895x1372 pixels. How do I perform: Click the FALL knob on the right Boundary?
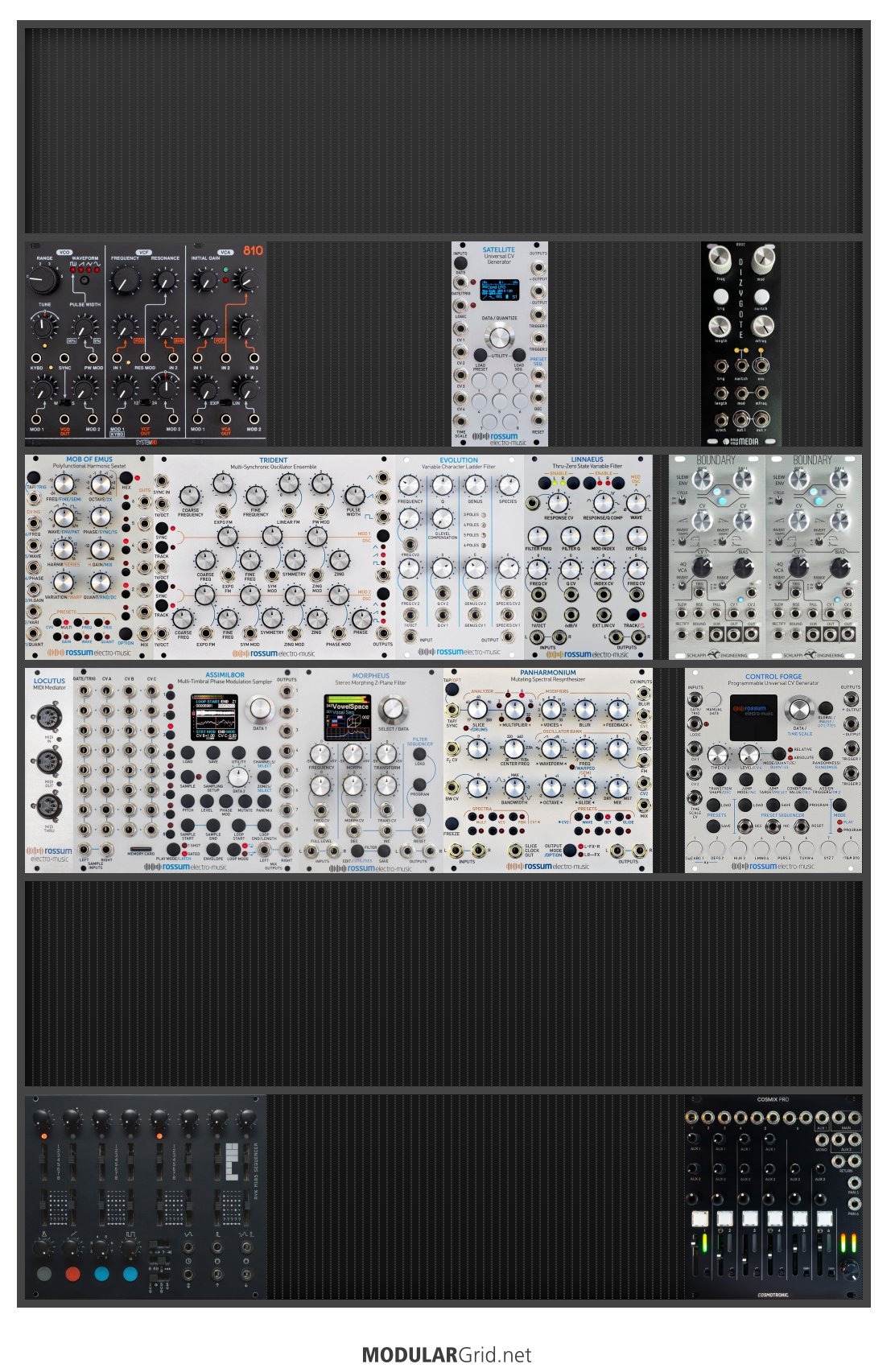[839, 480]
